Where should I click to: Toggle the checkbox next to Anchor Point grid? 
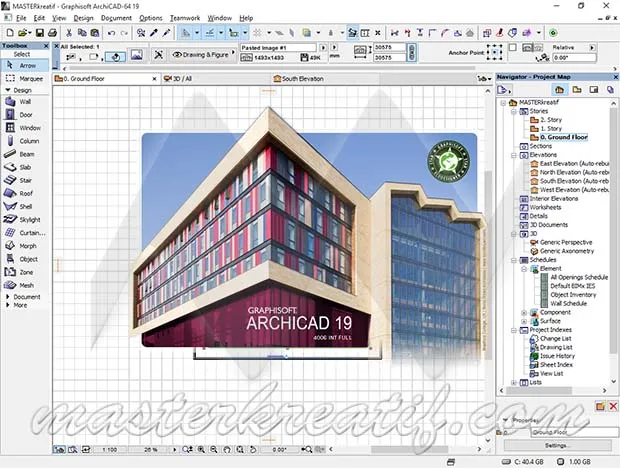pos(512,47)
